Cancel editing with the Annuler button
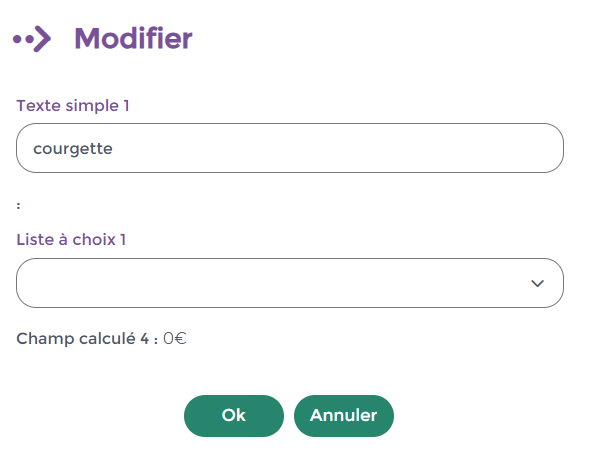 344,416
